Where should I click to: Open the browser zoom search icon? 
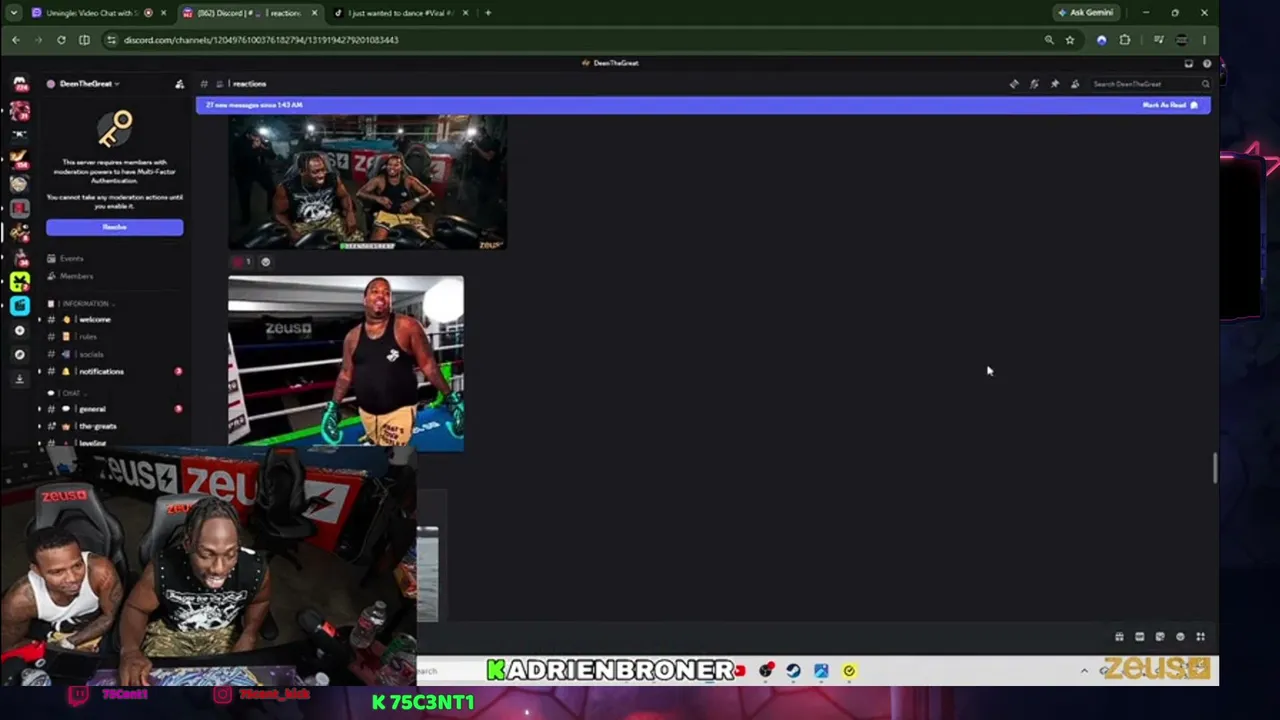click(1049, 40)
